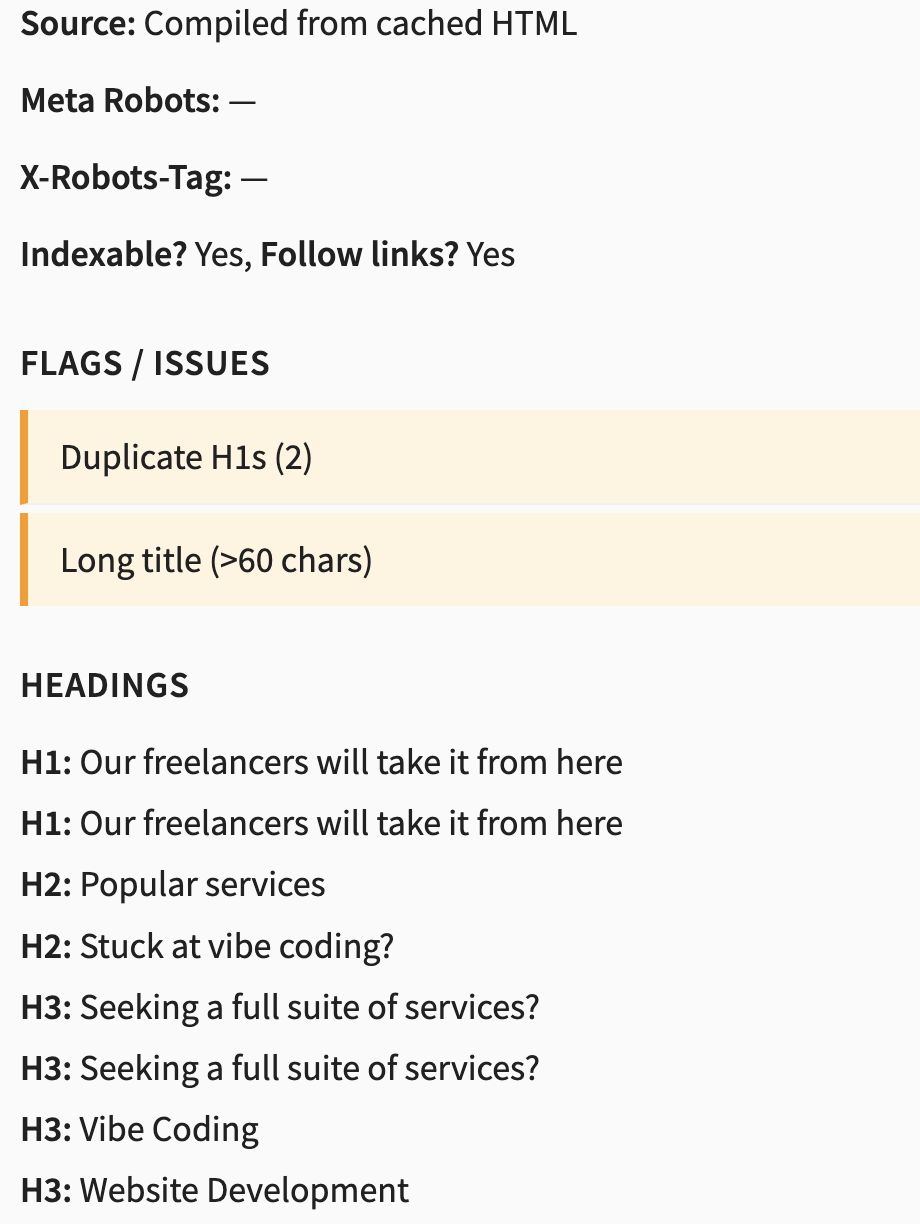Image resolution: width=920 pixels, height=1224 pixels.
Task: Click the Meta Robots label
Action: point(120,101)
